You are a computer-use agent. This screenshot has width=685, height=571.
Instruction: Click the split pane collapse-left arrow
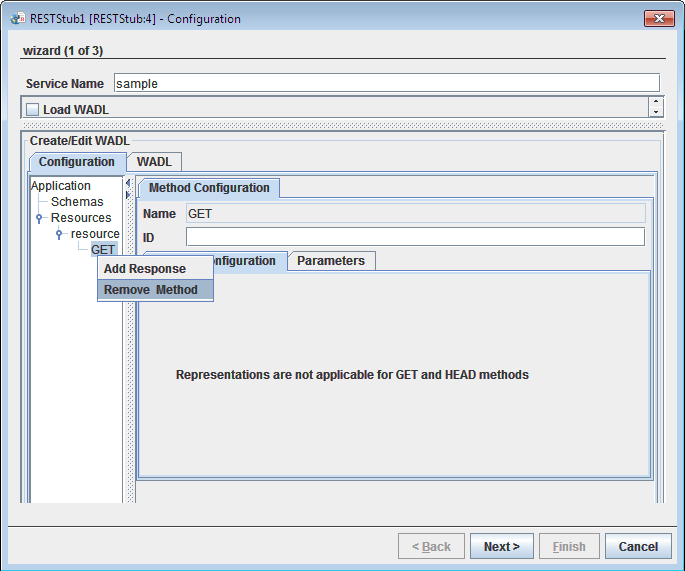[x=128, y=182]
